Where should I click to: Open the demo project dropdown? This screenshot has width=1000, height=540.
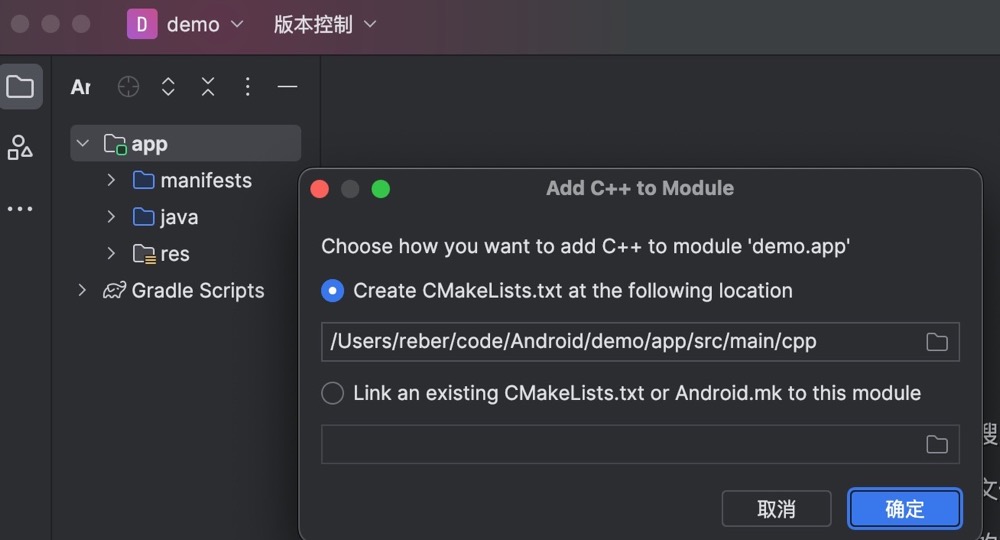coord(186,25)
